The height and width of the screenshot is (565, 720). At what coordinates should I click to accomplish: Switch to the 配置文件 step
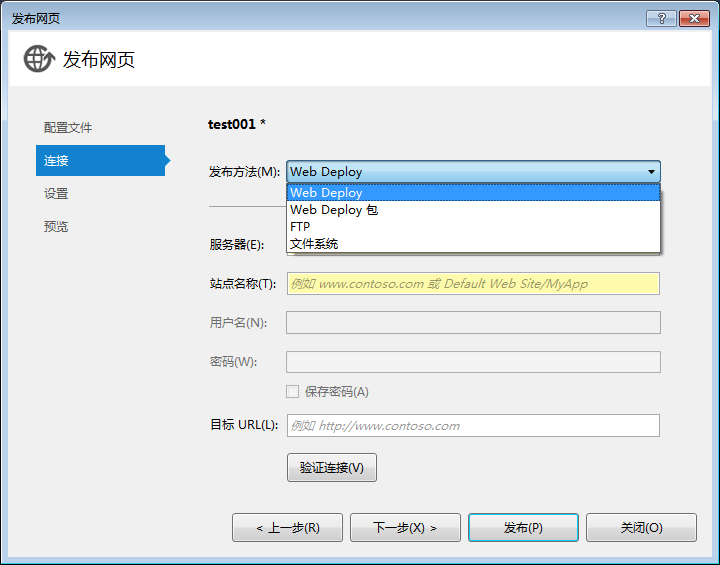(x=68, y=128)
